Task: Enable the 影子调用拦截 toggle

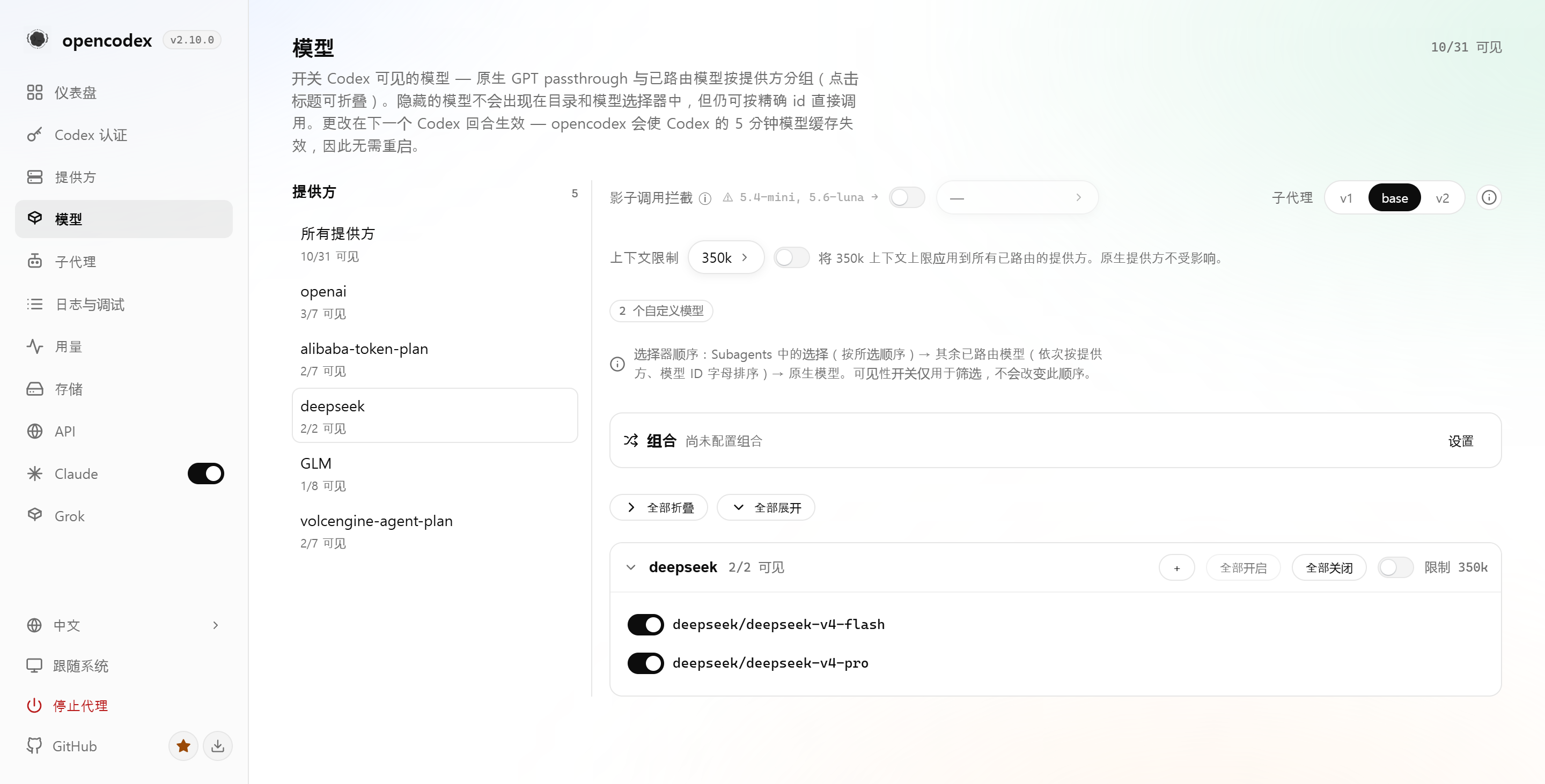Action: point(907,197)
